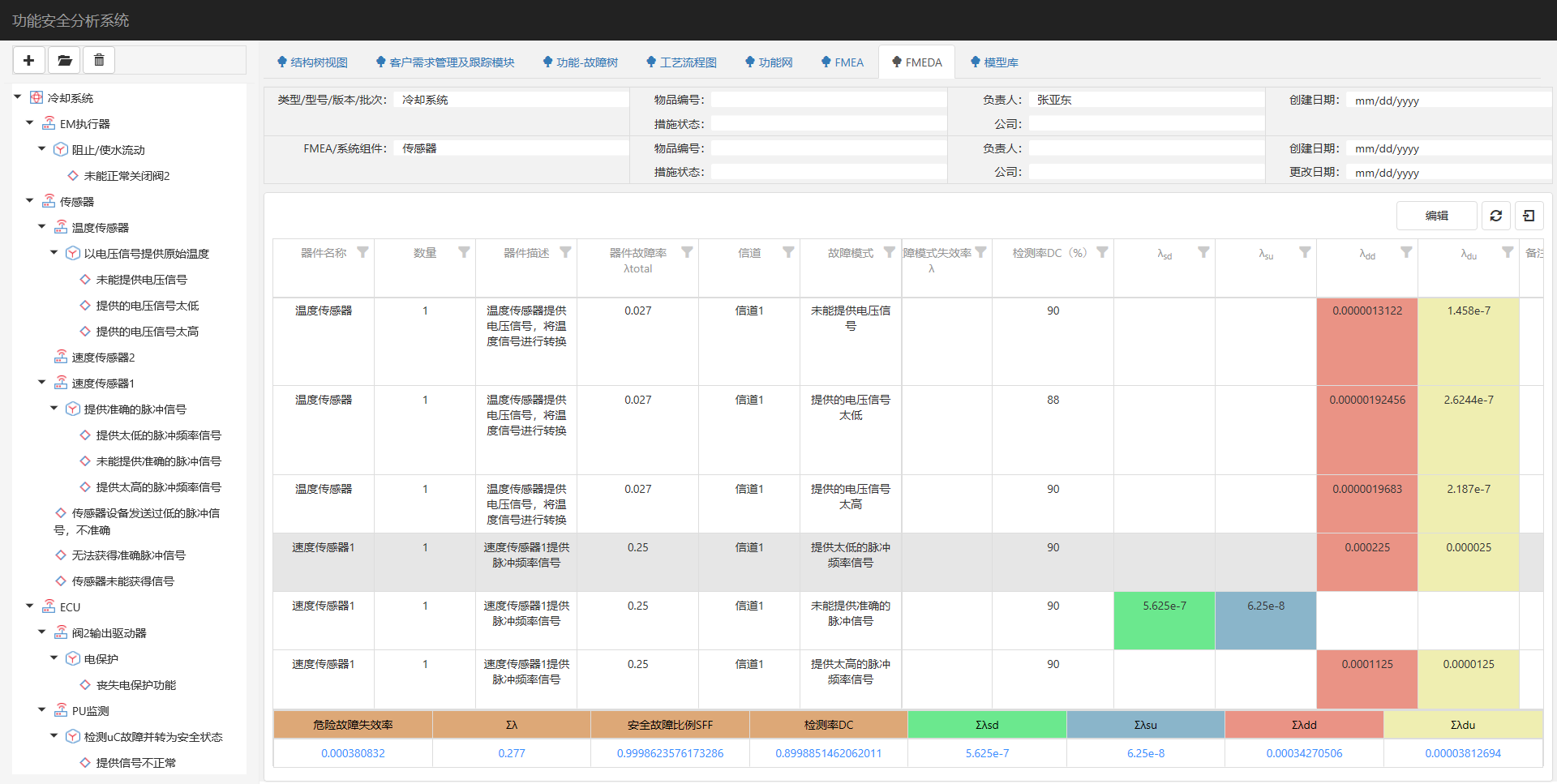
Task: Click the 负责人 field containing 张亚东
Action: tap(1146, 100)
